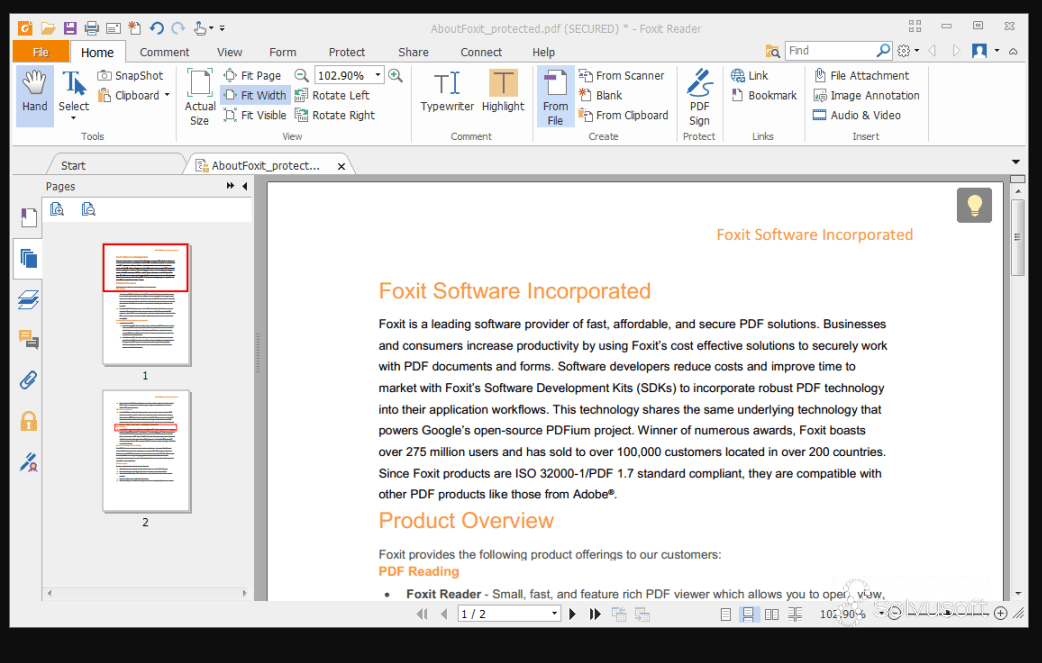
Task: Rotate the page right
Action: (x=335, y=116)
